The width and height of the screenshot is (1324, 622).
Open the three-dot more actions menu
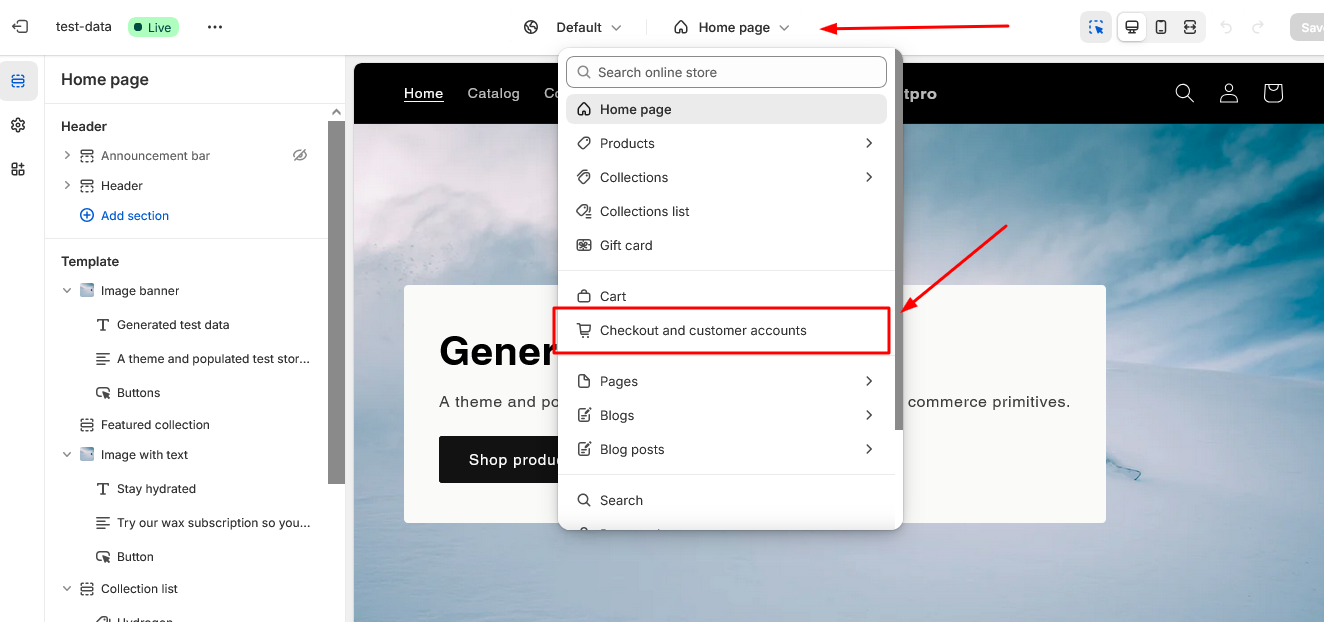click(x=215, y=27)
